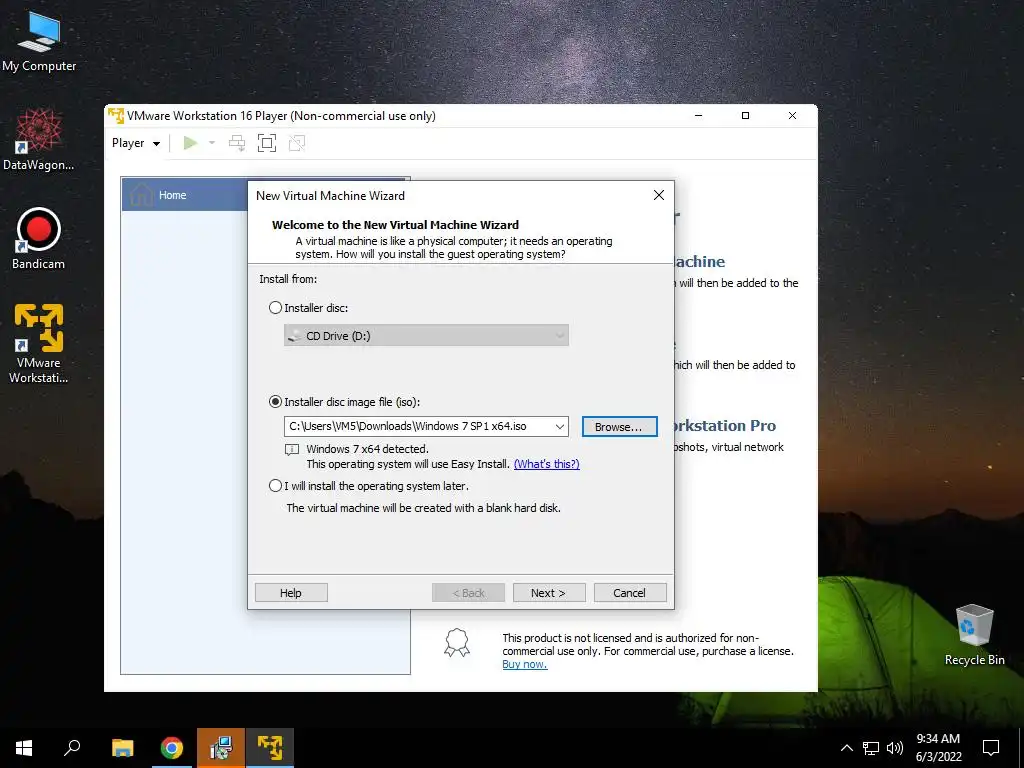Click the Home house icon in library
This screenshot has width=1024, height=768.
point(141,195)
